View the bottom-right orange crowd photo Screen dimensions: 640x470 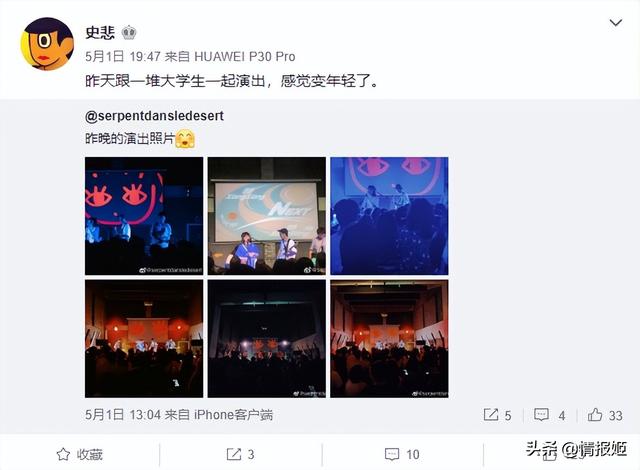pyautogui.click(x=389, y=339)
